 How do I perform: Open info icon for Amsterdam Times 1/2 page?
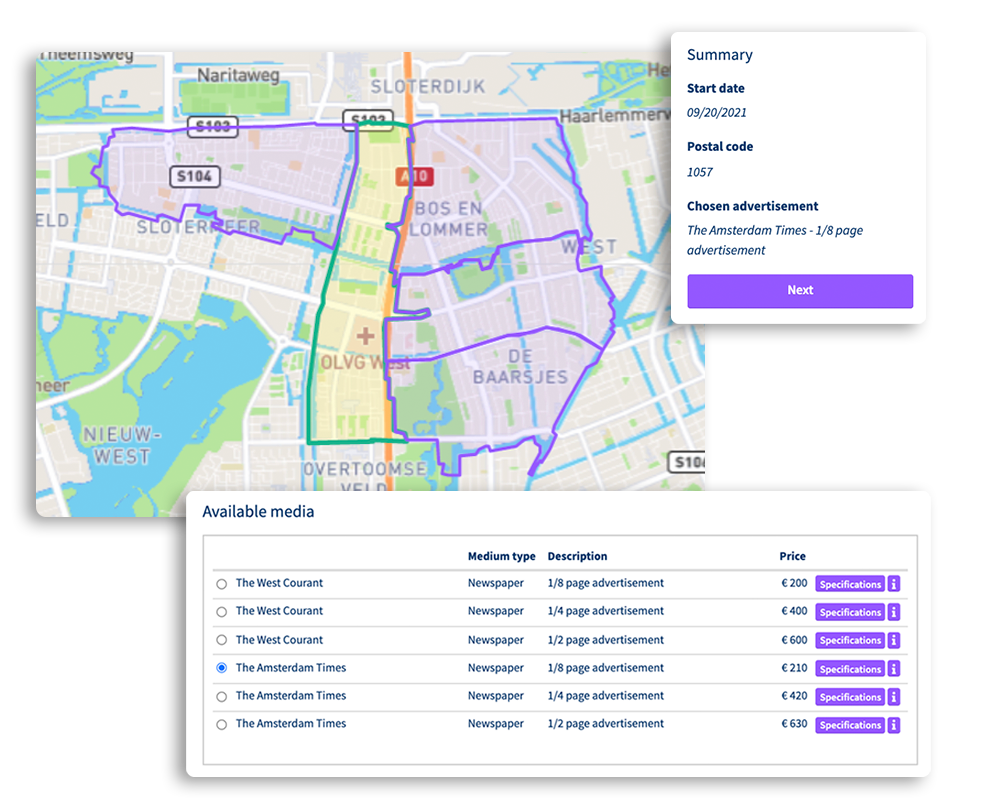coord(893,725)
